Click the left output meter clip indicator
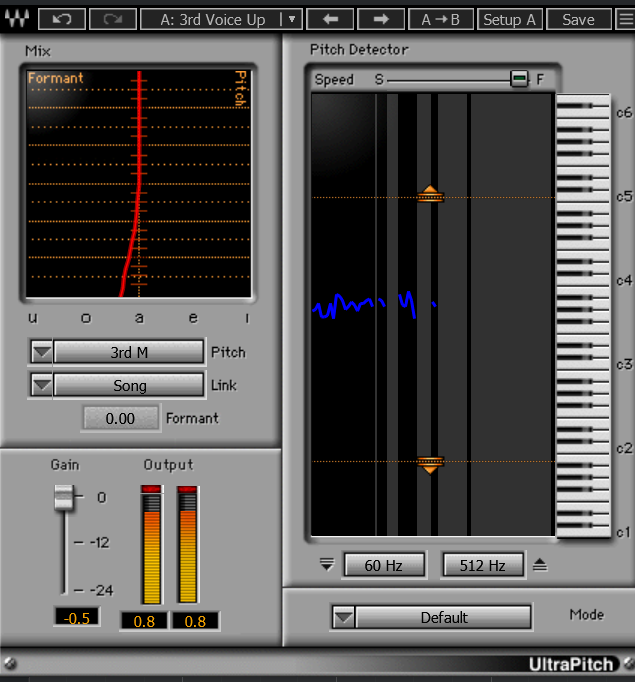635x682 pixels. 151,489
